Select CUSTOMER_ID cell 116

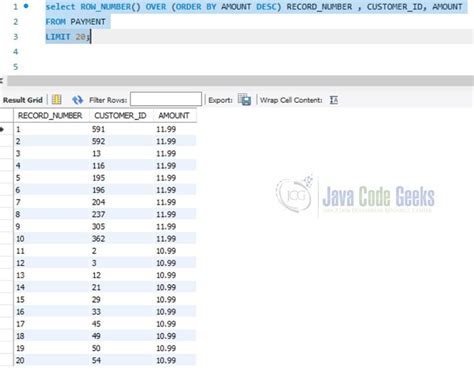(121, 166)
